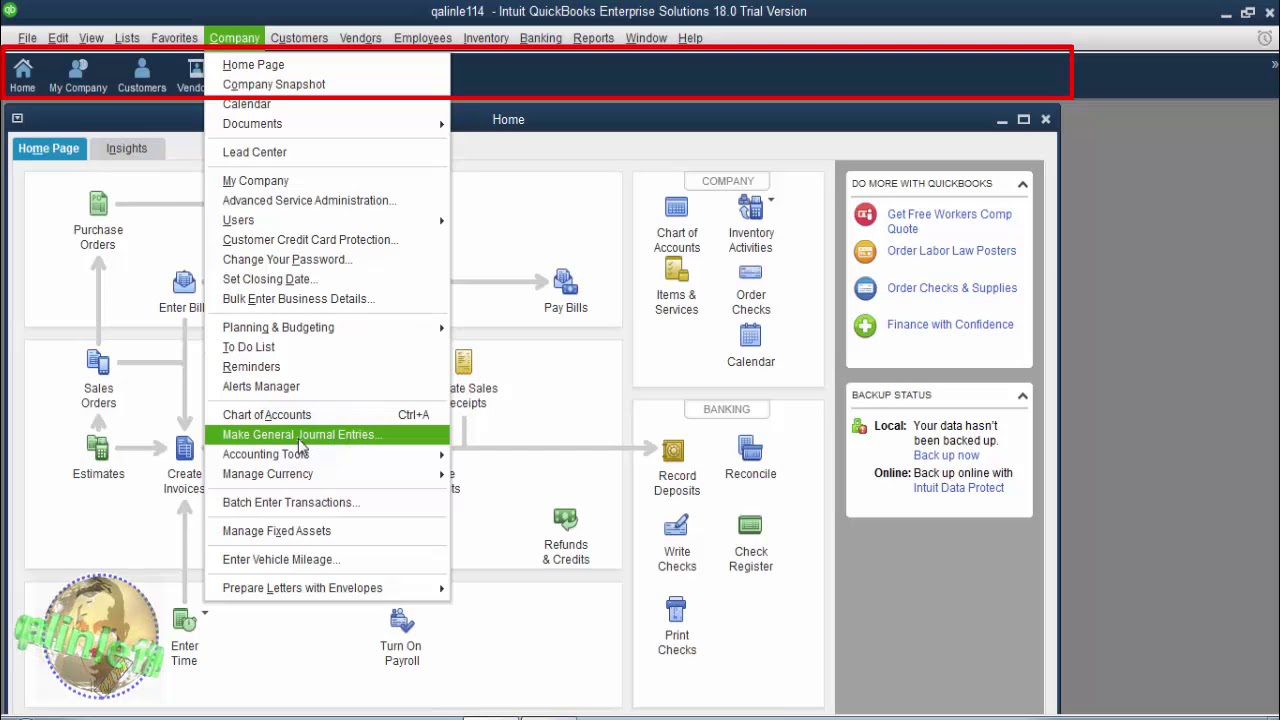The width and height of the screenshot is (1280, 720).
Task: Select Home Page menu item
Action: 328,65
